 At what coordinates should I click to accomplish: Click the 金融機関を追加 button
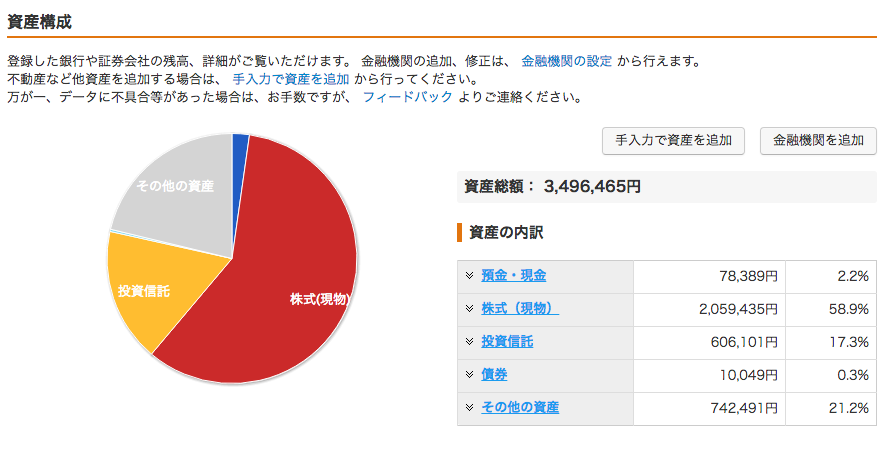tap(818, 140)
